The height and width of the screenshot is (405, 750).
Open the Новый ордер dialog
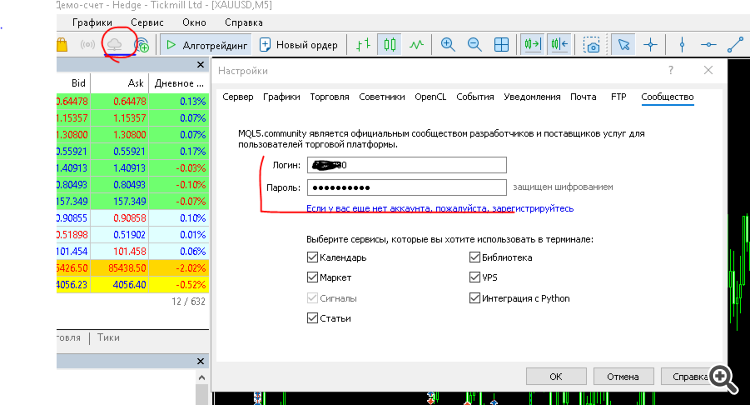coord(298,45)
